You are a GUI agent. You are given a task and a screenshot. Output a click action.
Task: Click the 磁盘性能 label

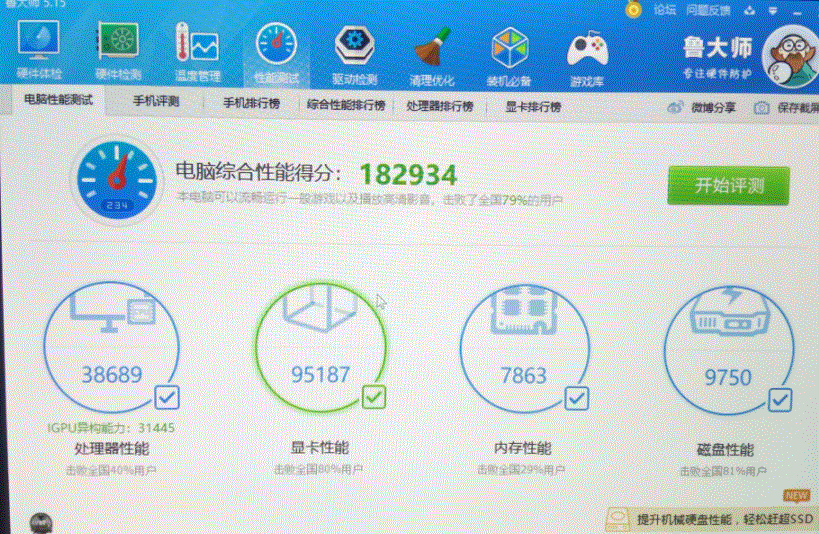tap(726, 449)
